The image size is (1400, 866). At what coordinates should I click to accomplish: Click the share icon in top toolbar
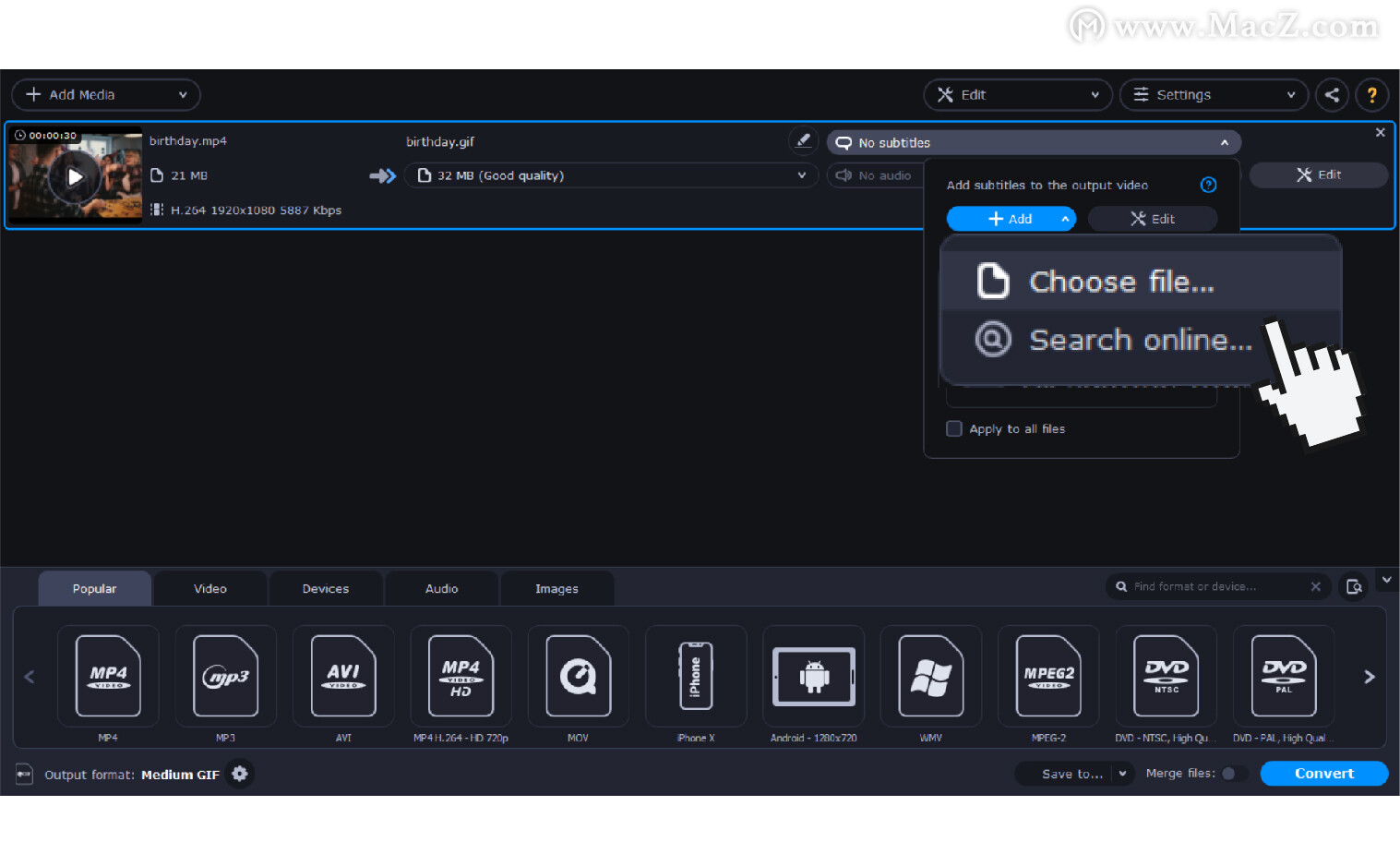tap(1332, 94)
